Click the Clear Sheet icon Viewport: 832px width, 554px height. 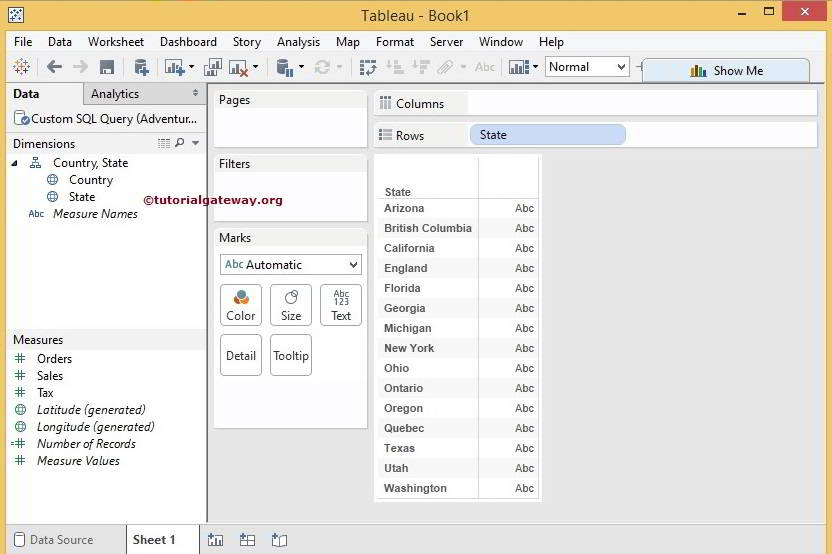[238, 68]
